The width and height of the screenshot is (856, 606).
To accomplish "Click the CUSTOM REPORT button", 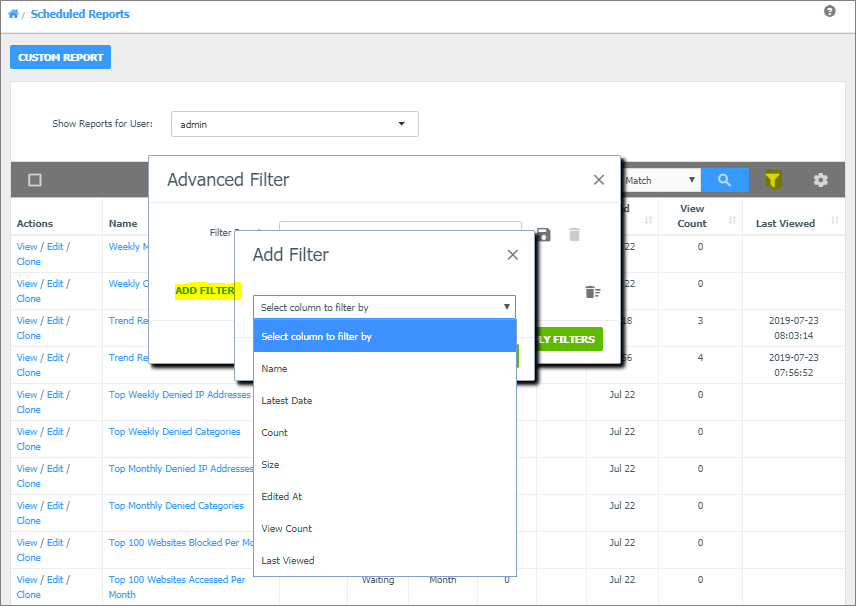I will click(x=61, y=57).
